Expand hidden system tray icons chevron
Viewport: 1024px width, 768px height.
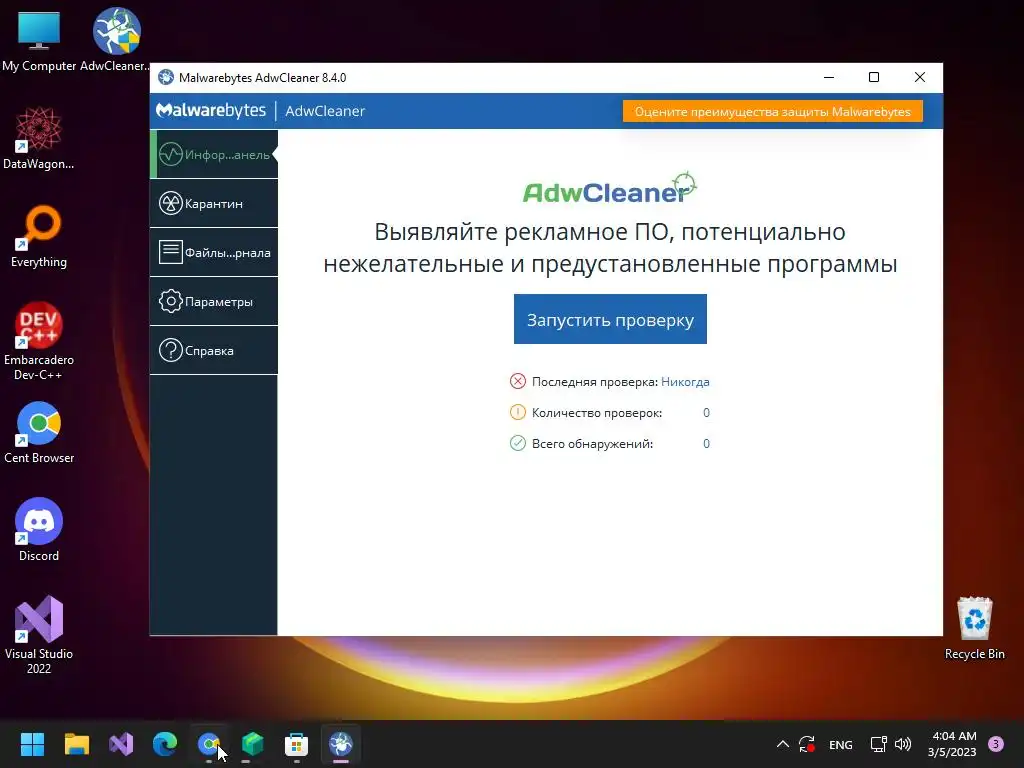point(782,744)
